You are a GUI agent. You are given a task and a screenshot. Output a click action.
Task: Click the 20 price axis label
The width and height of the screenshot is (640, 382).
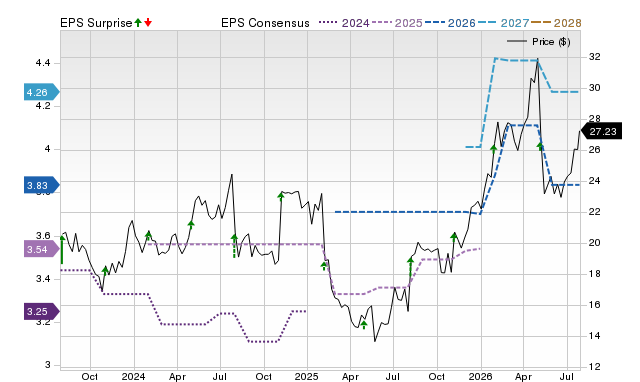(x=595, y=243)
